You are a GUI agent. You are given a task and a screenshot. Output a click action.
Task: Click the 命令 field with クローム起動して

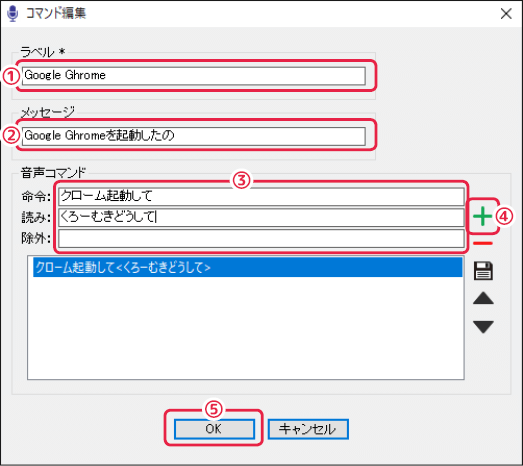pos(261,196)
